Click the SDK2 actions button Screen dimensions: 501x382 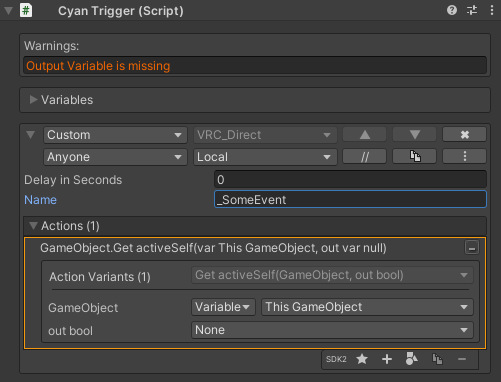click(336, 359)
